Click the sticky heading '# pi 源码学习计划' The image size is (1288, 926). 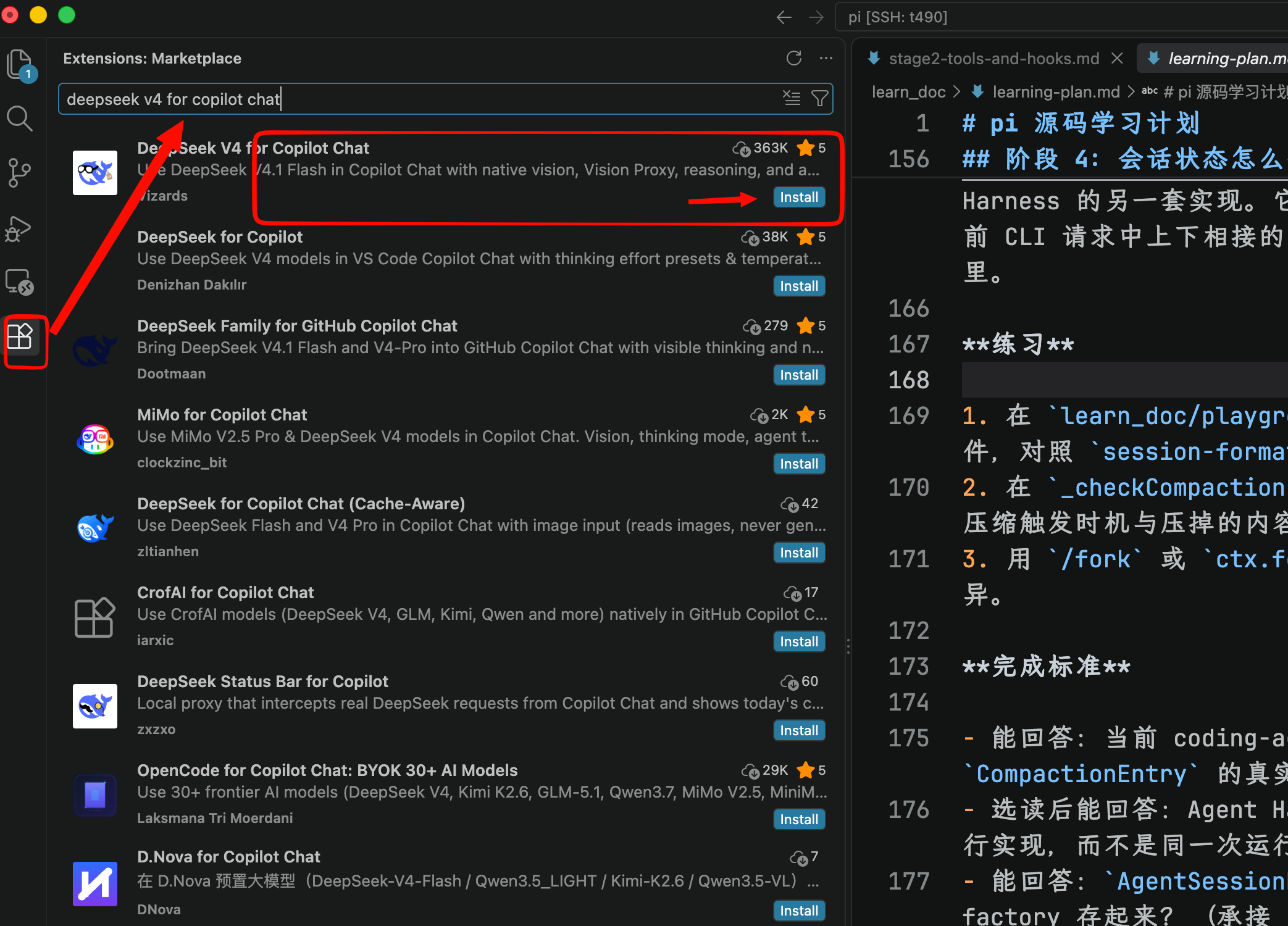click(x=1081, y=123)
